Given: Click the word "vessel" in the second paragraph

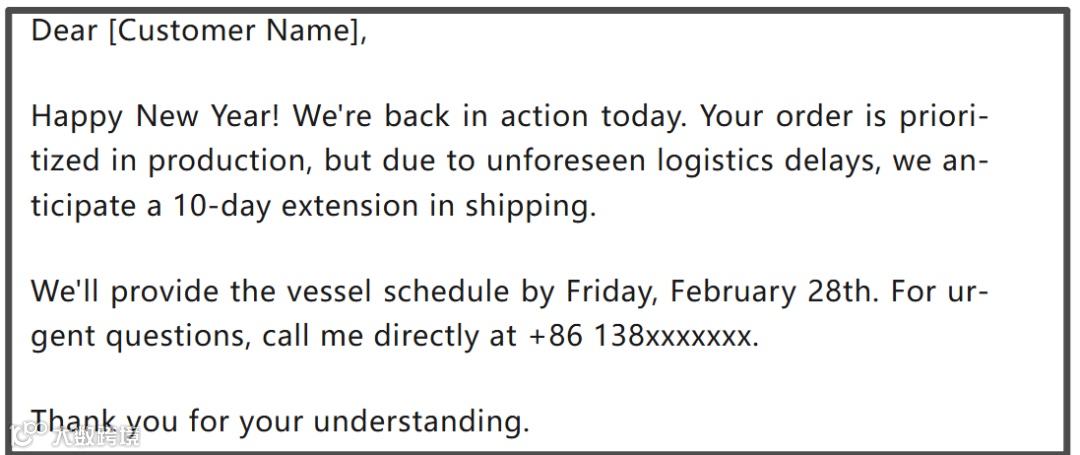Looking at the screenshot, I should tap(327, 292).
